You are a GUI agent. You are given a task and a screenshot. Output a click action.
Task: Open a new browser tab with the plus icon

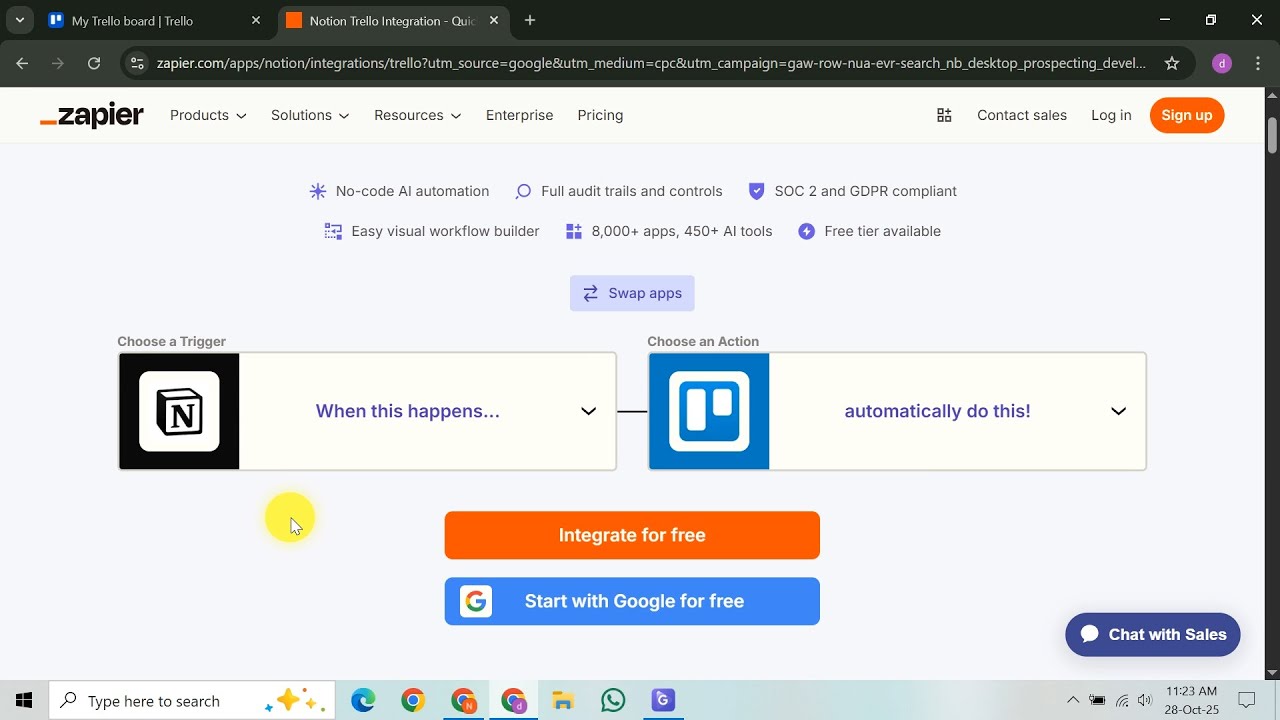pos(530,20)
